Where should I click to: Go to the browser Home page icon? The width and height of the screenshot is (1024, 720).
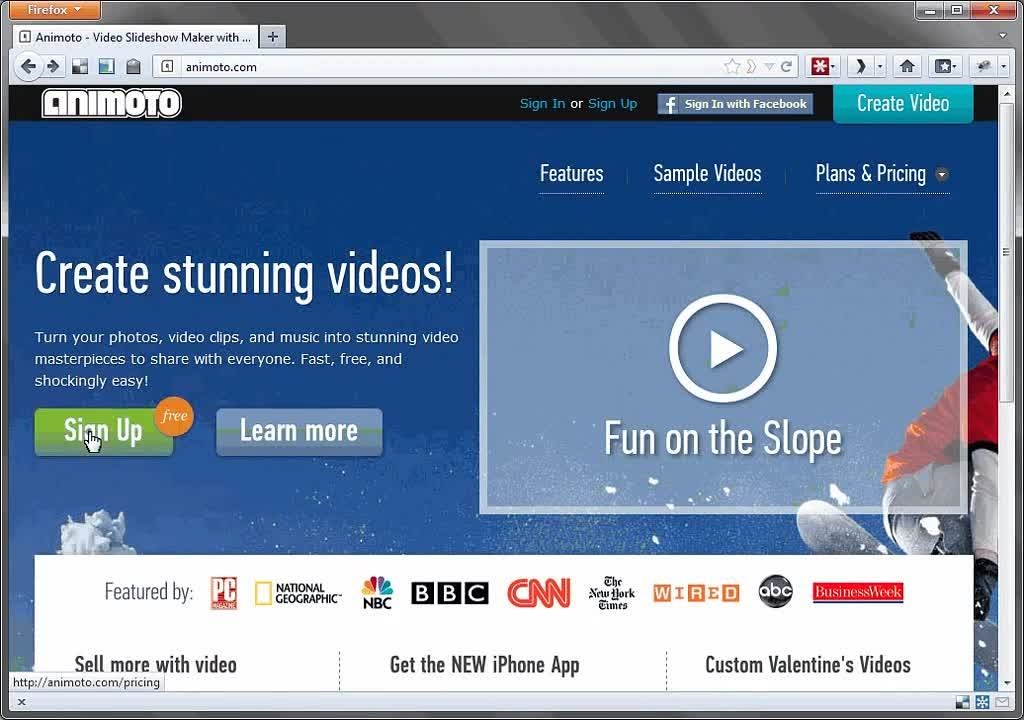[906, 66]
